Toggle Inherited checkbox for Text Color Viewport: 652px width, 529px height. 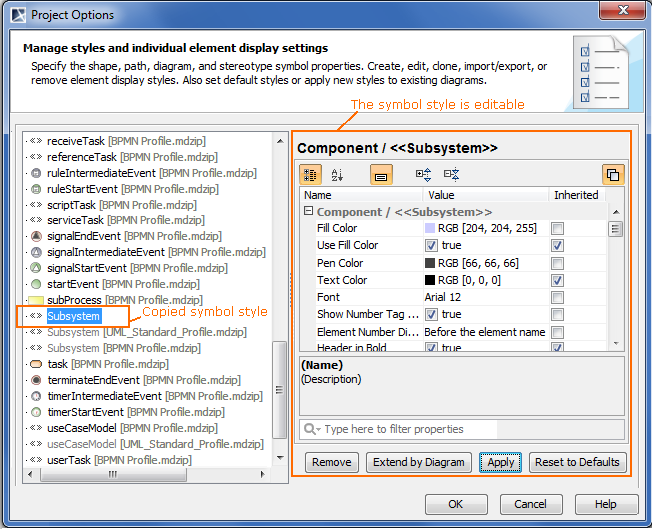coord(557,280)
